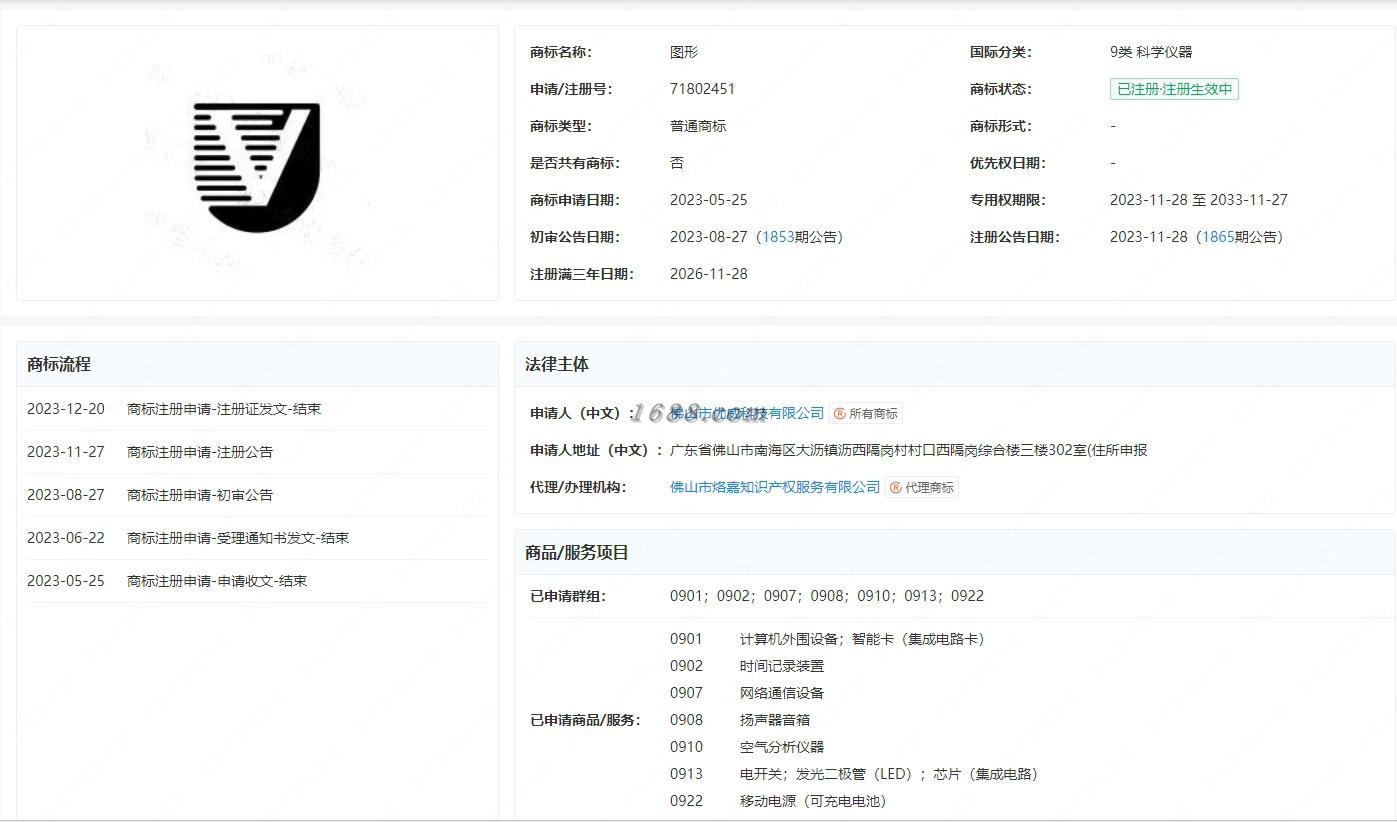Click the group list starting 0901；0902
The height and width of the screenshot is (822, 1397).
(827, 596)
